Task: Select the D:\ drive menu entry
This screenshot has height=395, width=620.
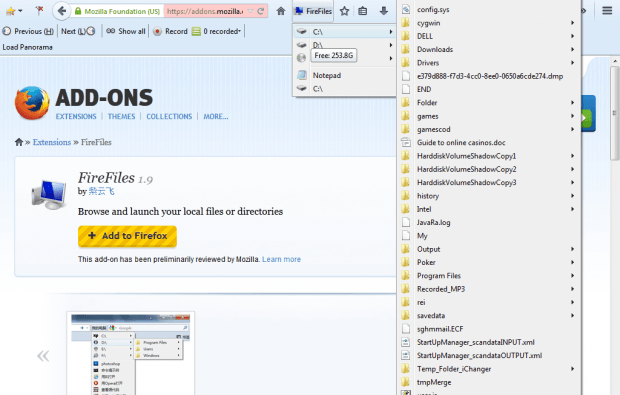Action: [x=345, y=45]
